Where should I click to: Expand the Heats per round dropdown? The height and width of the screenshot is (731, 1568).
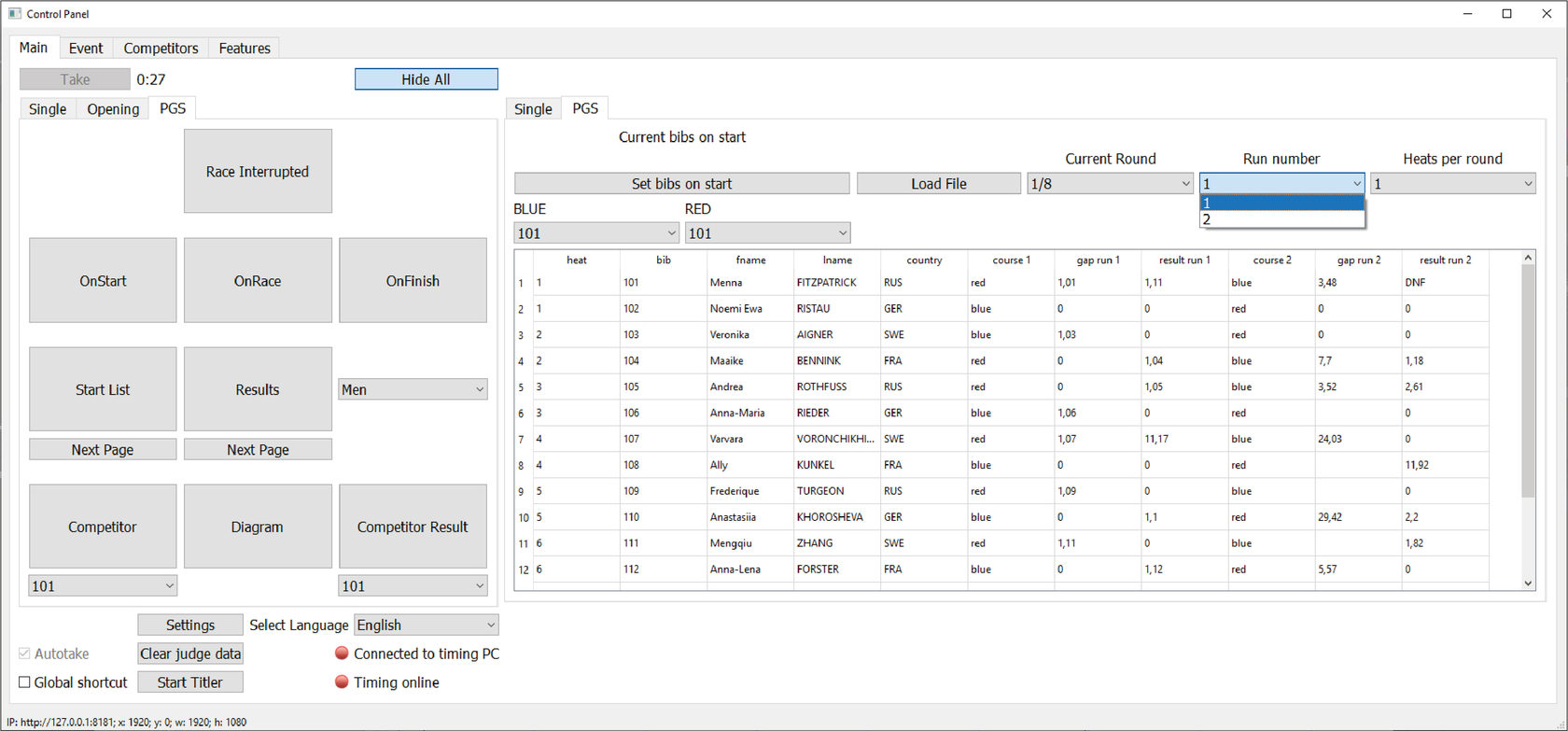pos(1452,184)
